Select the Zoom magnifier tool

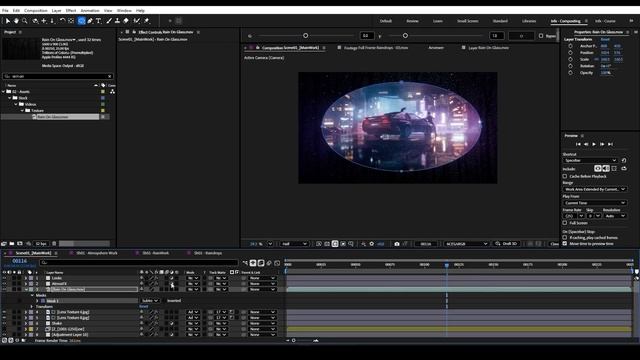point(25,21)
